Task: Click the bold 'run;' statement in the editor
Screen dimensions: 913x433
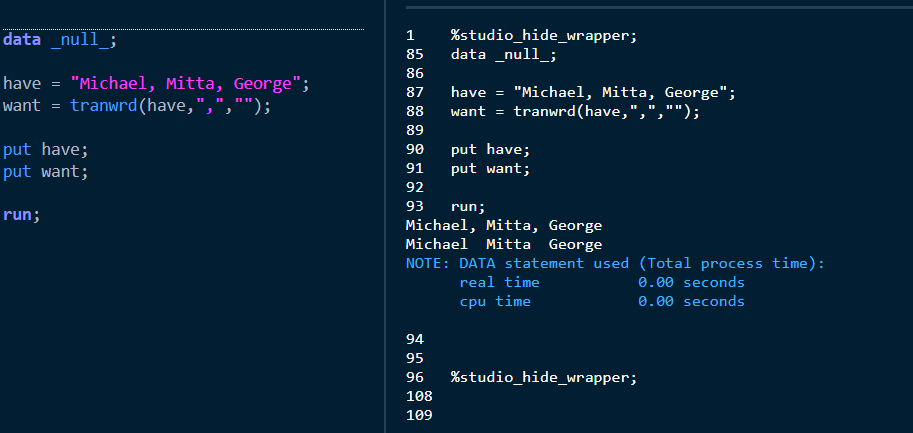Action: pos(21,214)
